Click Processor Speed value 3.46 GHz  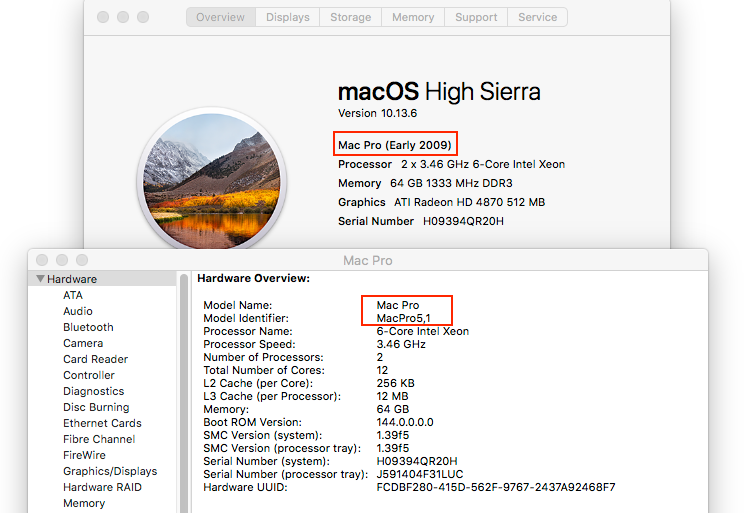401,344
